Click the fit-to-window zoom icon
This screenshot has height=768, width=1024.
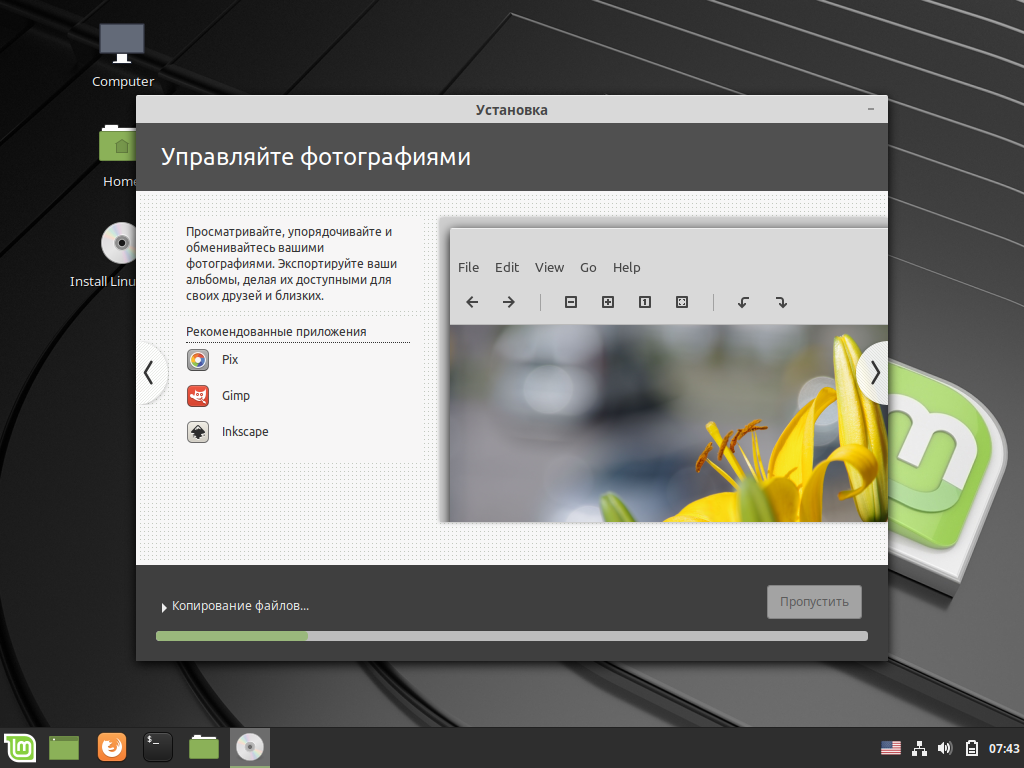682,302
